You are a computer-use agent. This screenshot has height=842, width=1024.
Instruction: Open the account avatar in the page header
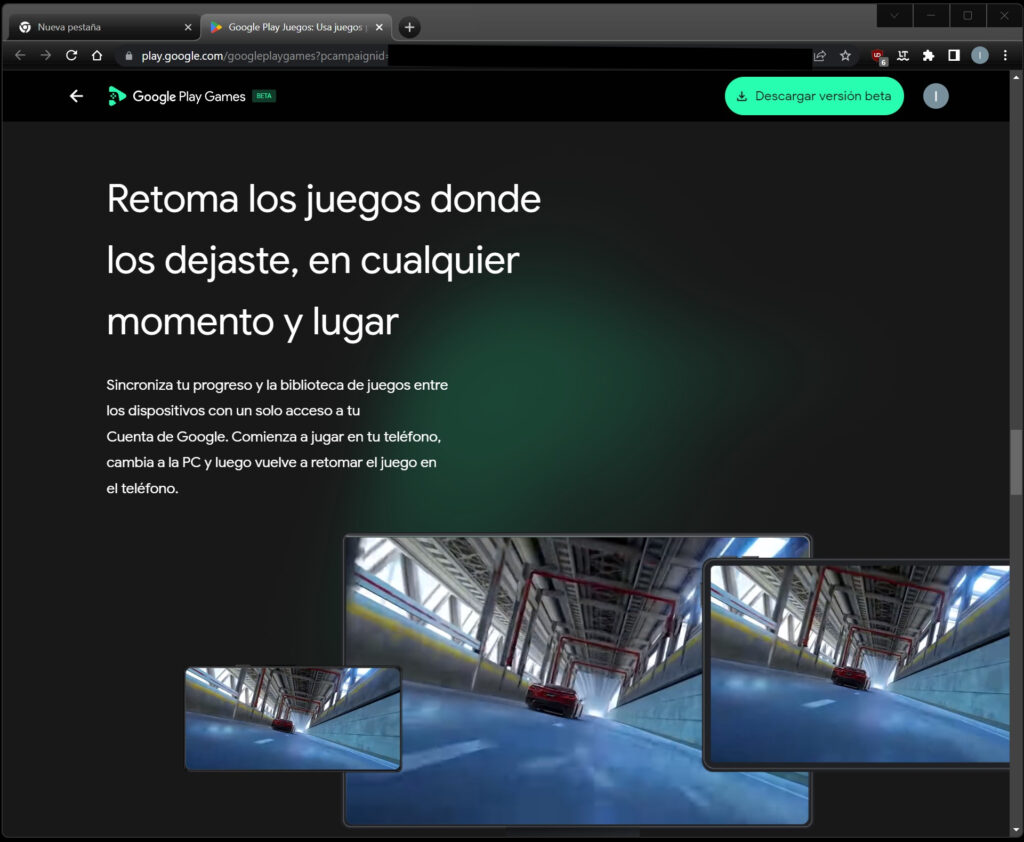click(935, 96)
